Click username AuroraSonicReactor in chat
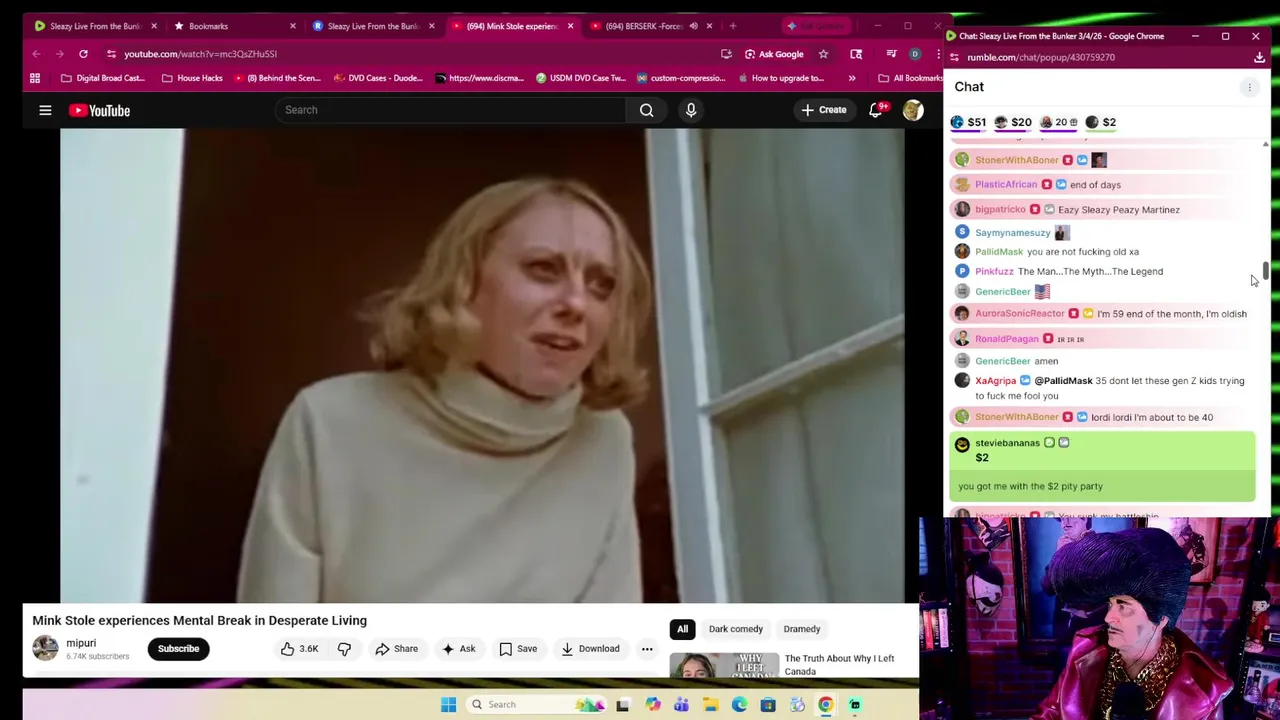Viewport: 1280px width, 720px height. click(1019, 314)
